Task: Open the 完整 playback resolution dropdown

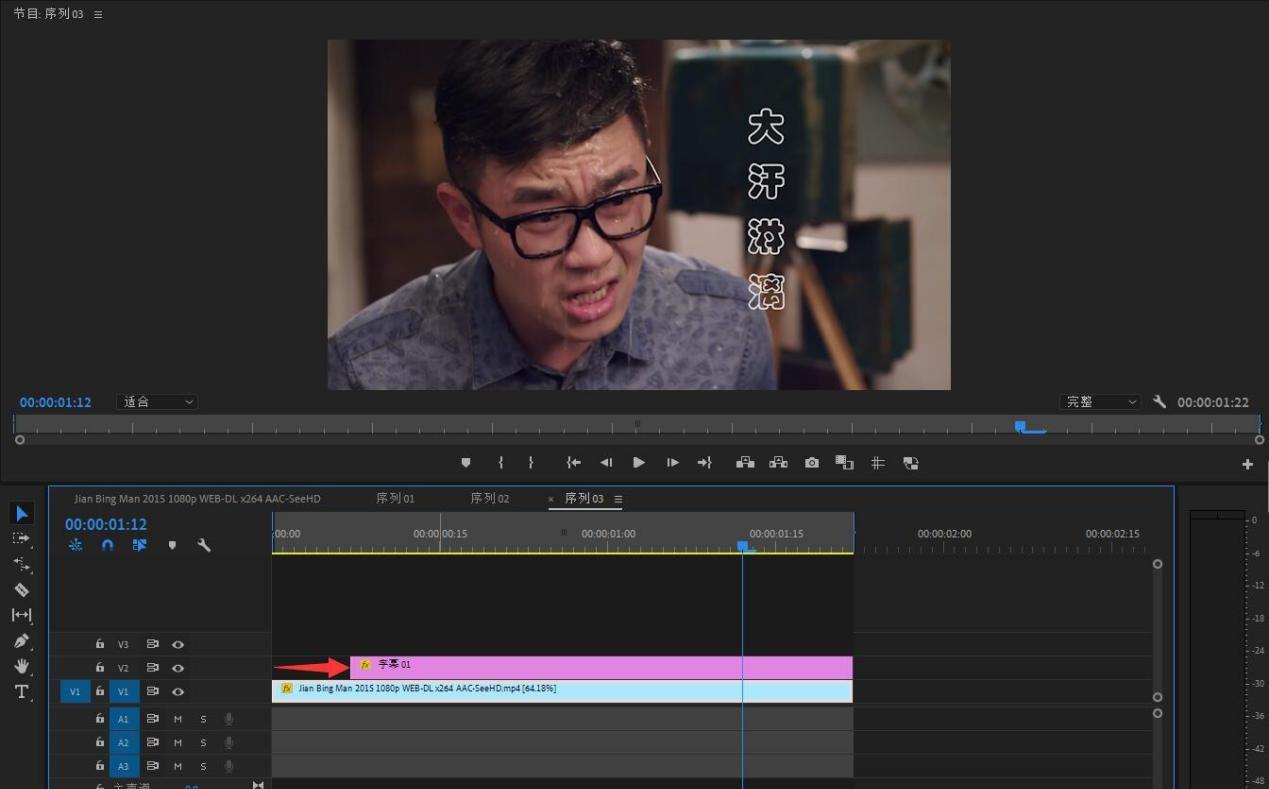Action: coord(1100,402)
